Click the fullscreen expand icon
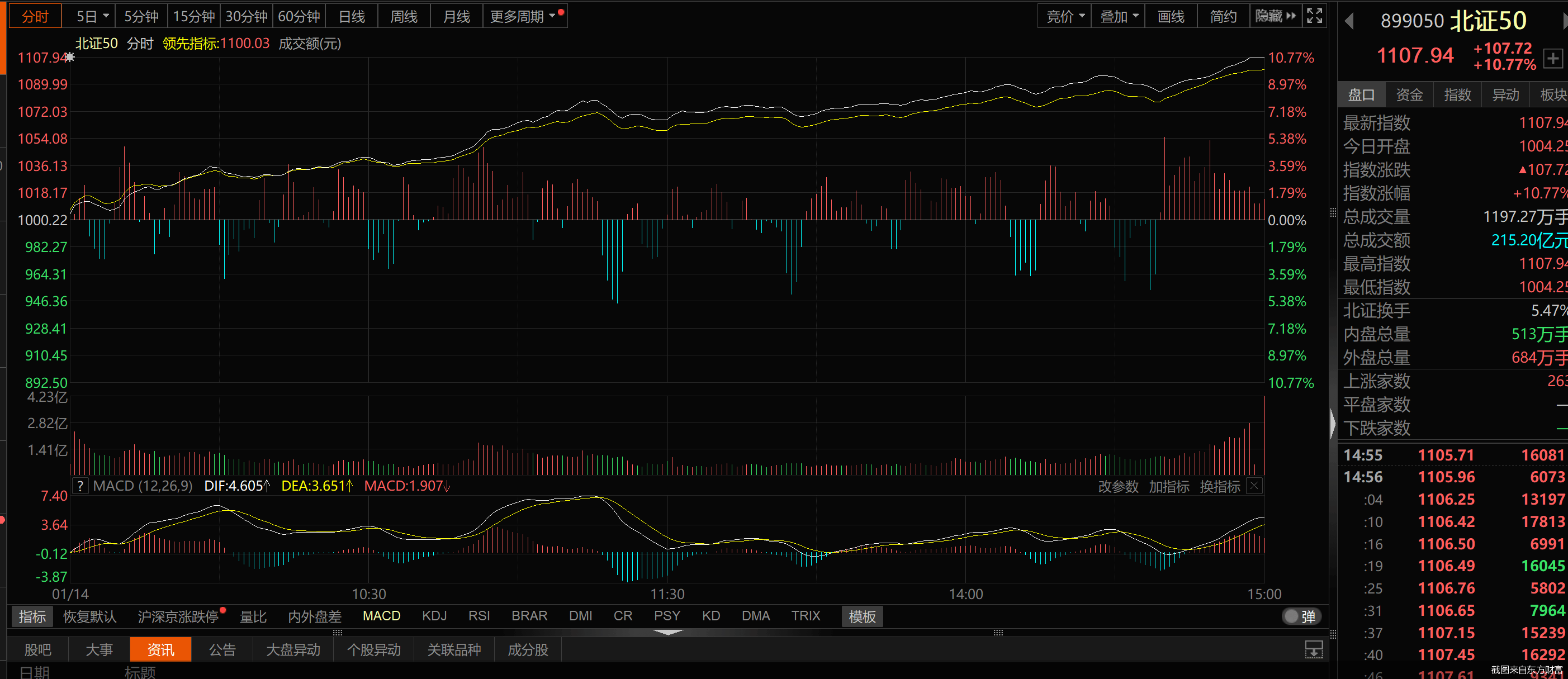 (1314, 16)
